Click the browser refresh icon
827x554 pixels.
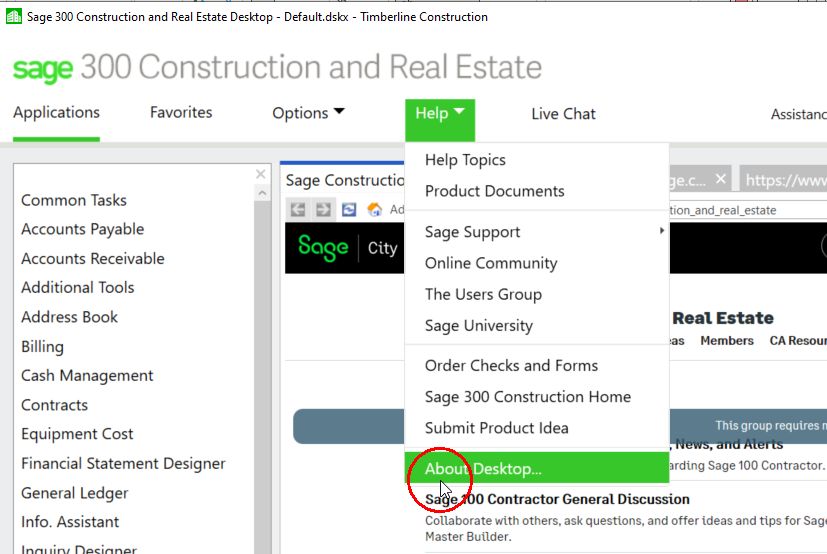point(349,209)
